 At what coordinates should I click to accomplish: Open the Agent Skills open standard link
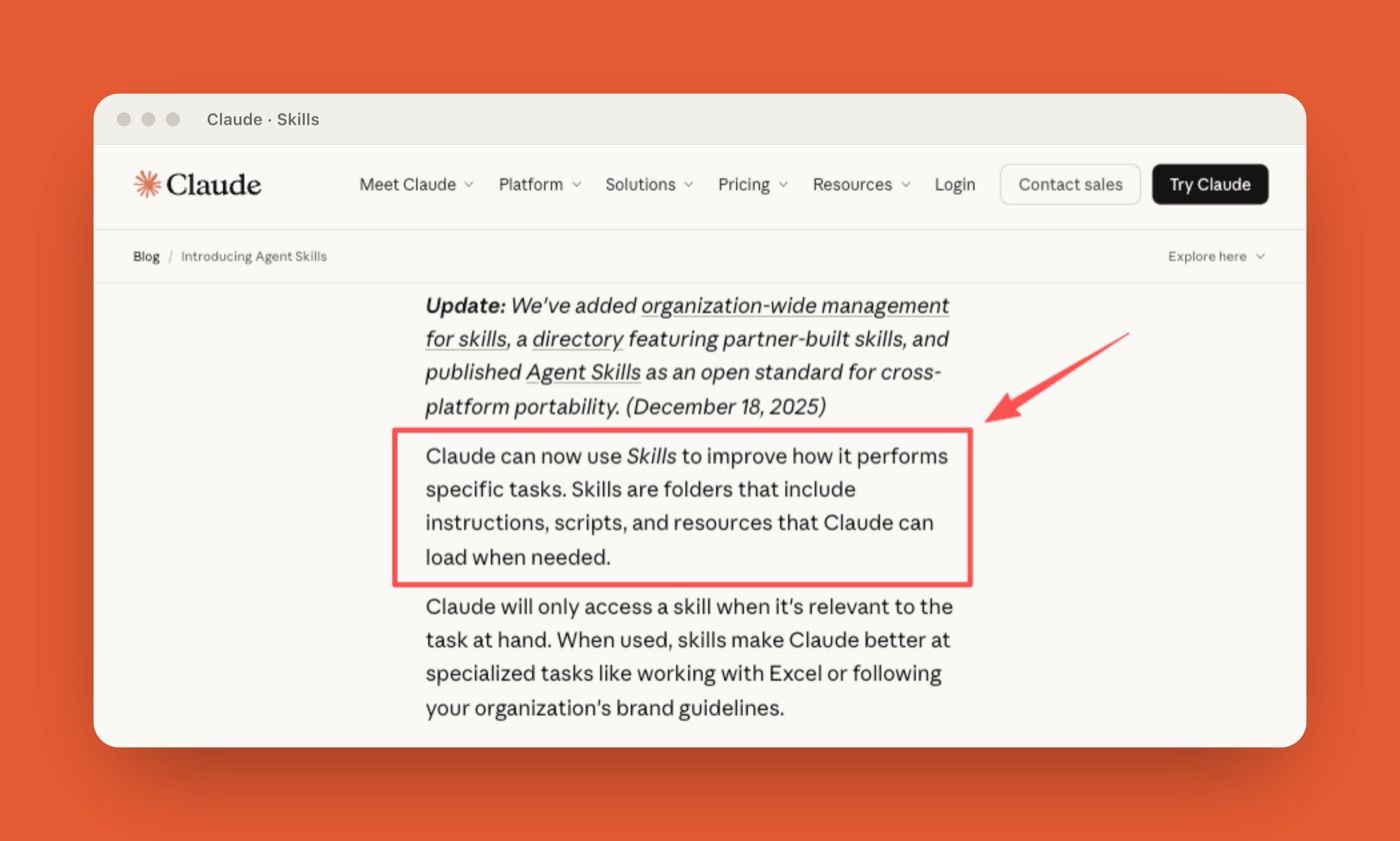click(x=583, y=373)
